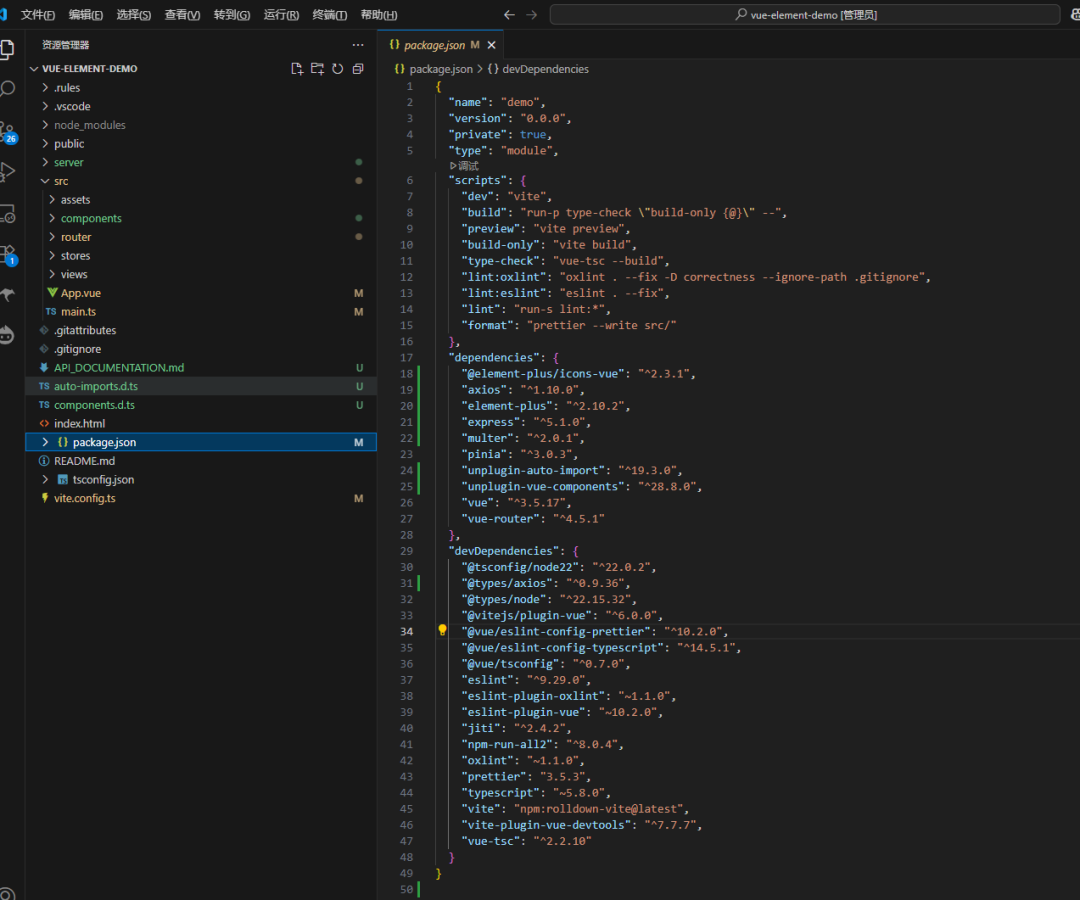Open App.vue in the explorer
This screenshot has width=1080, height=900.
click(x=81, y=293)
